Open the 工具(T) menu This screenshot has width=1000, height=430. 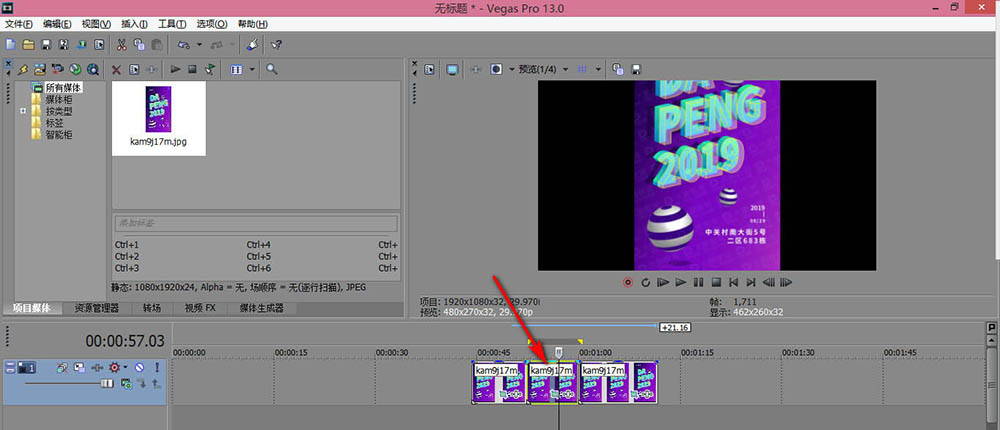click(x=172, y=24)
